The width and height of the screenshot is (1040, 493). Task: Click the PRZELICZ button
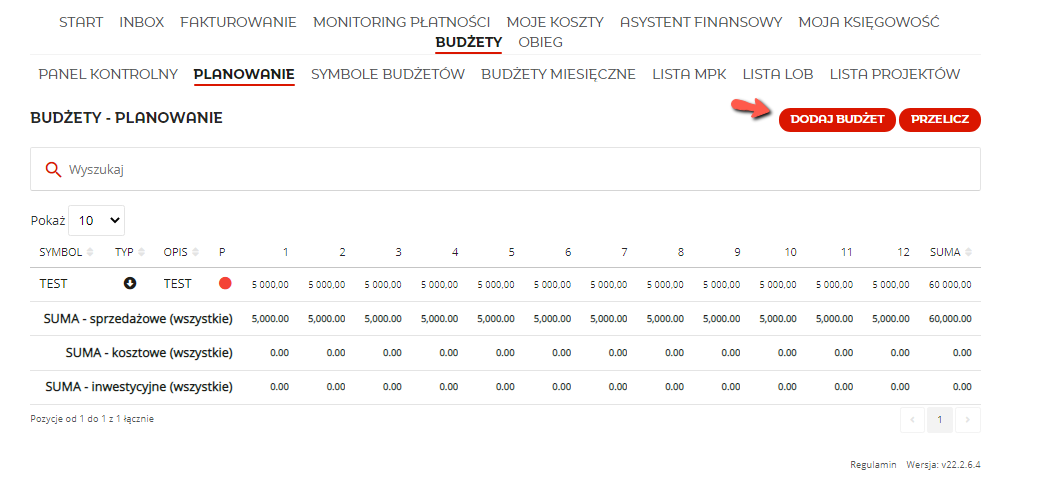[x=940, y=119]
